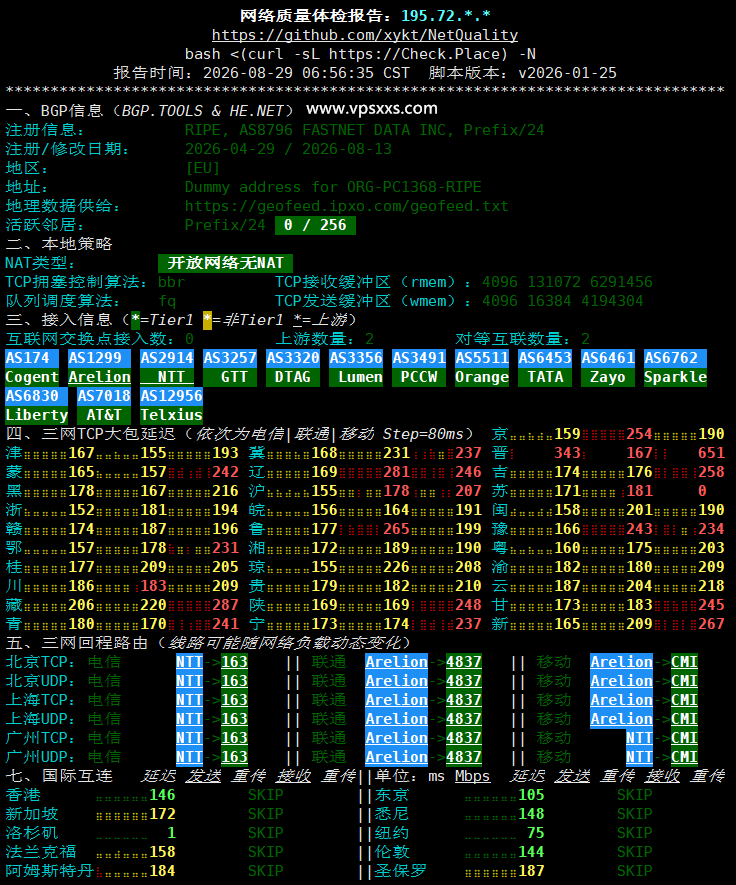Screen dimensions: 736x885
Task: Click the 香港 latency value 146
Action: click(x=162, y=795)
